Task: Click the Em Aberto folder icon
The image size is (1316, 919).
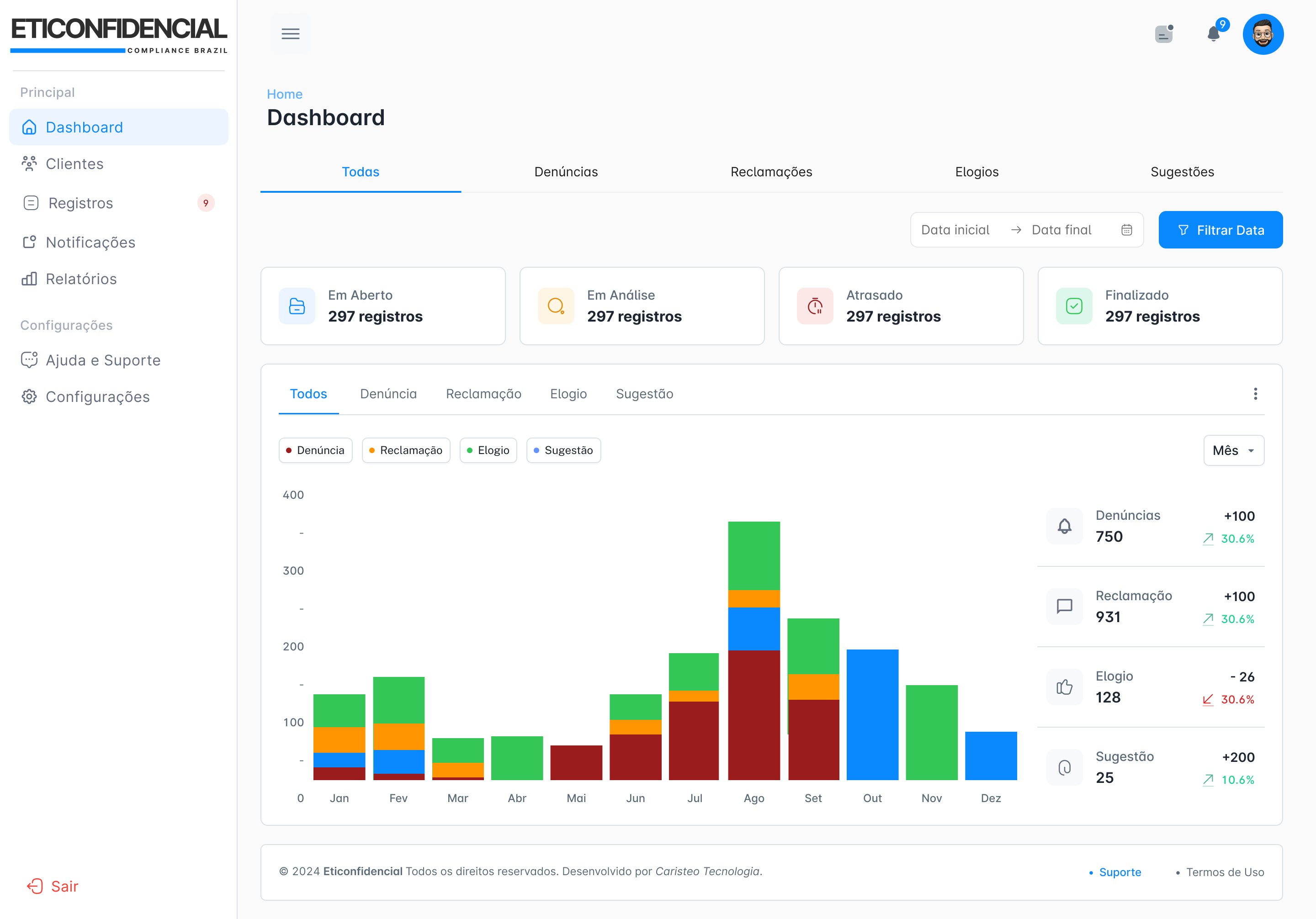Action: click(x=297, y=306)
